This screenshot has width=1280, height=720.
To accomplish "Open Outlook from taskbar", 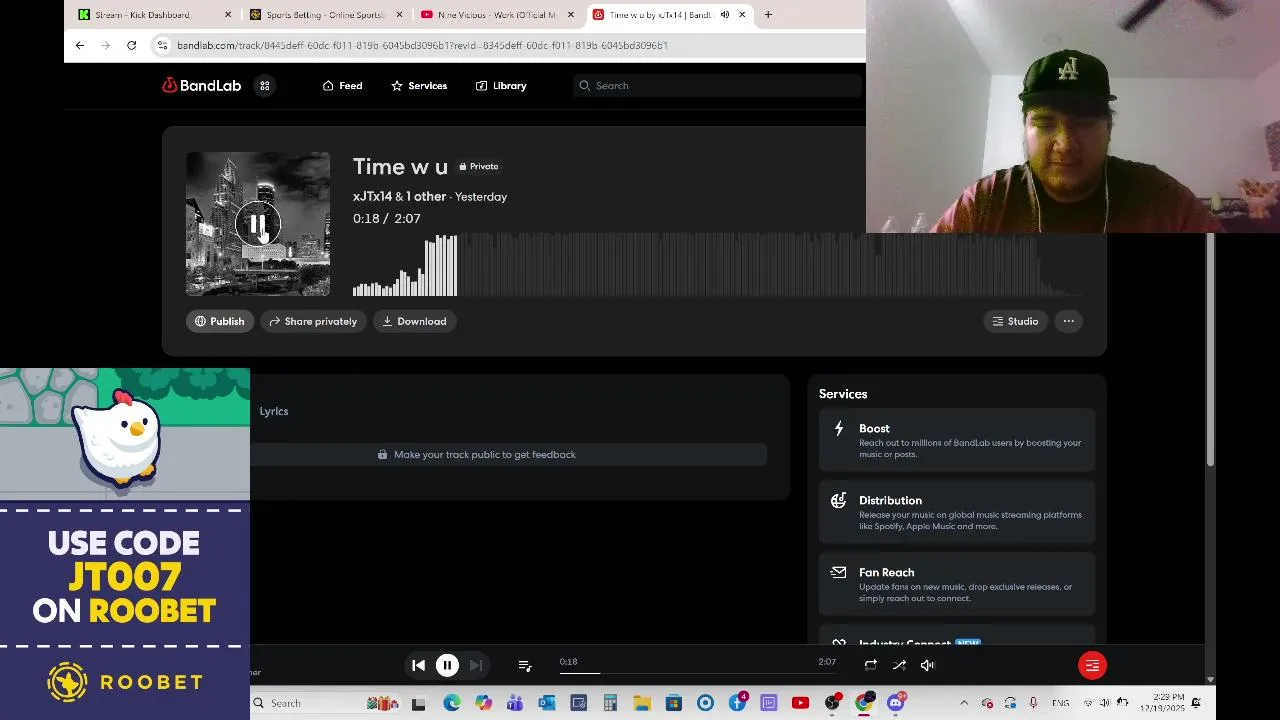I will pos(547,703).
